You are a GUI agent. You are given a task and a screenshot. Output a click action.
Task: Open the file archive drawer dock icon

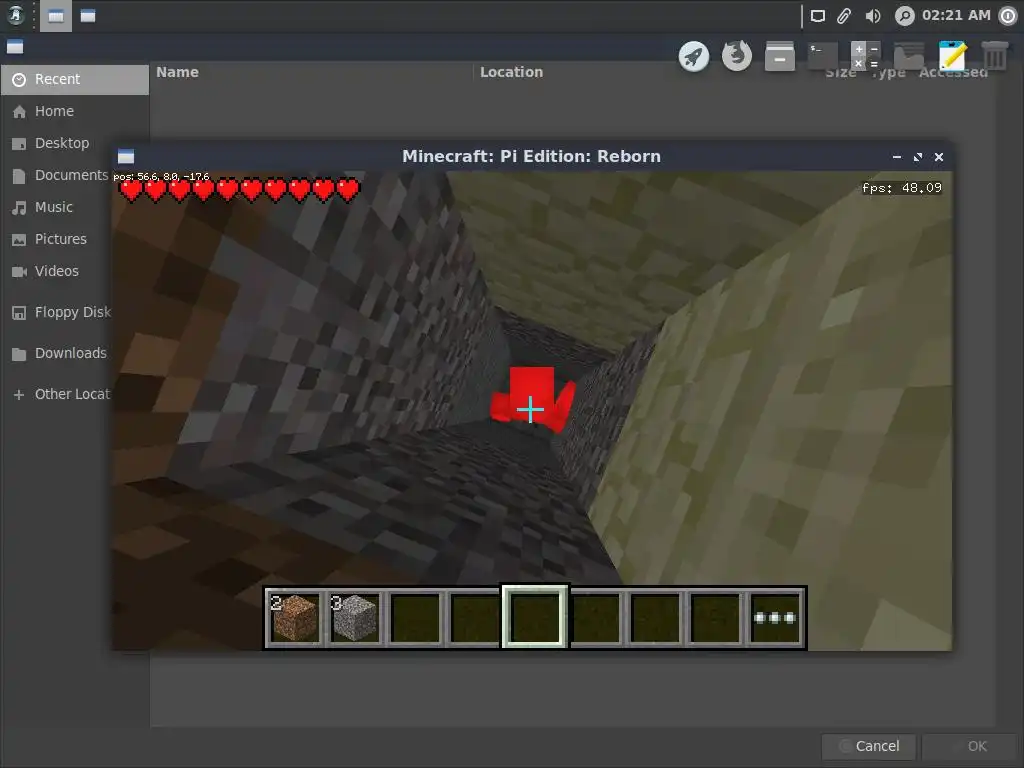(780, 56)
